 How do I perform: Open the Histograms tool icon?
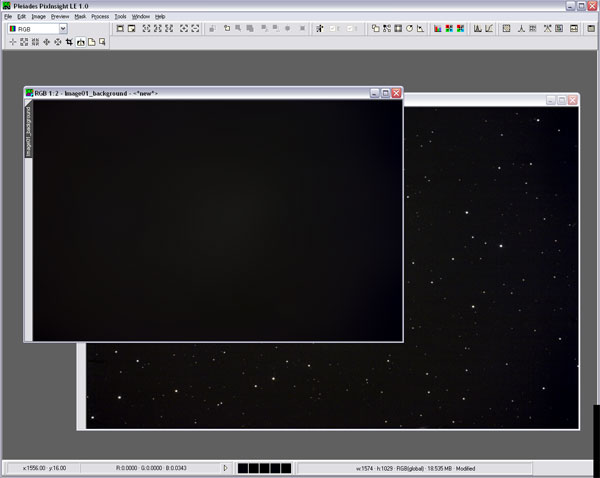pyautogui.click(x=478, y=29)
